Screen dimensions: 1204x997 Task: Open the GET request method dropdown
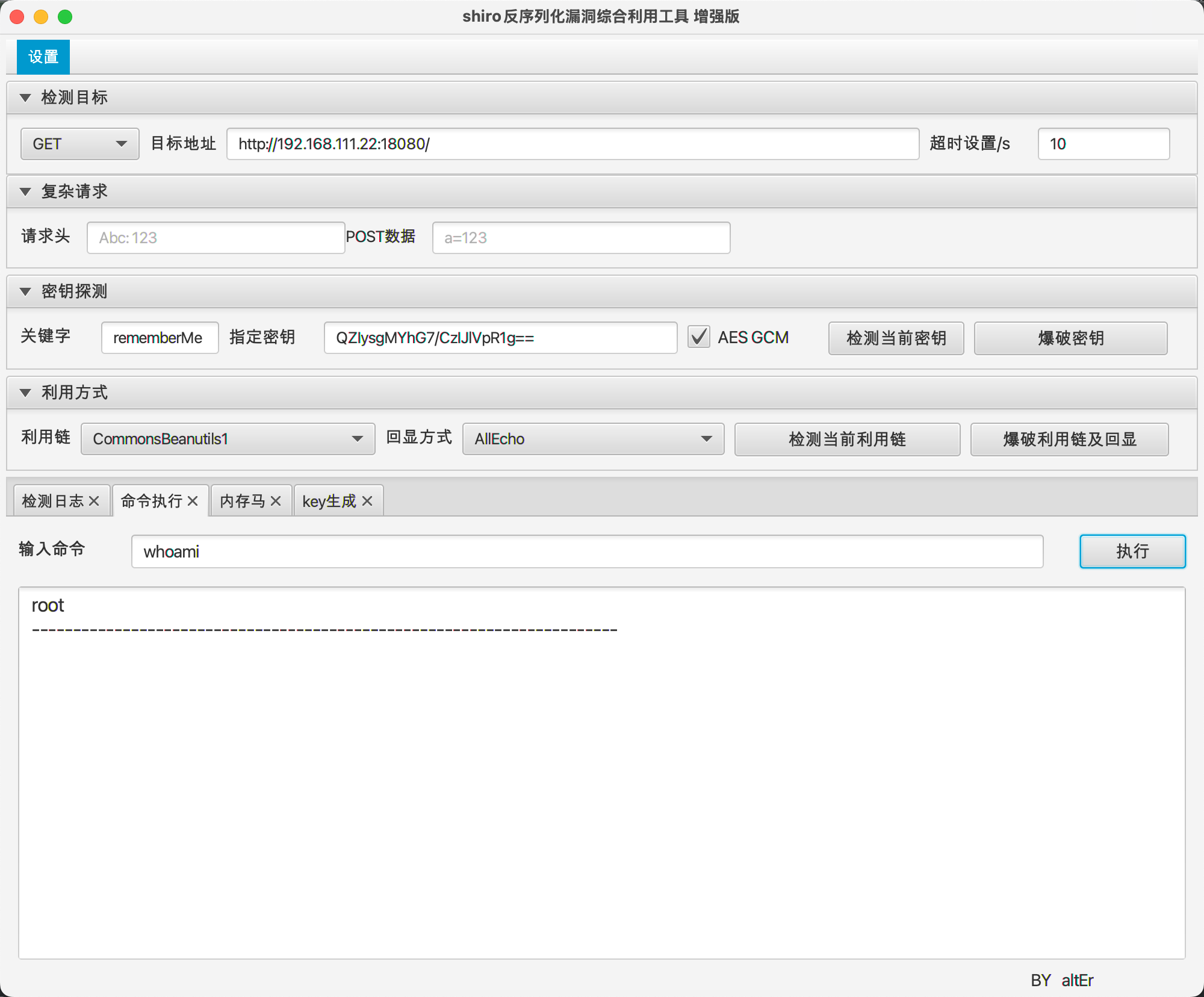79,144
